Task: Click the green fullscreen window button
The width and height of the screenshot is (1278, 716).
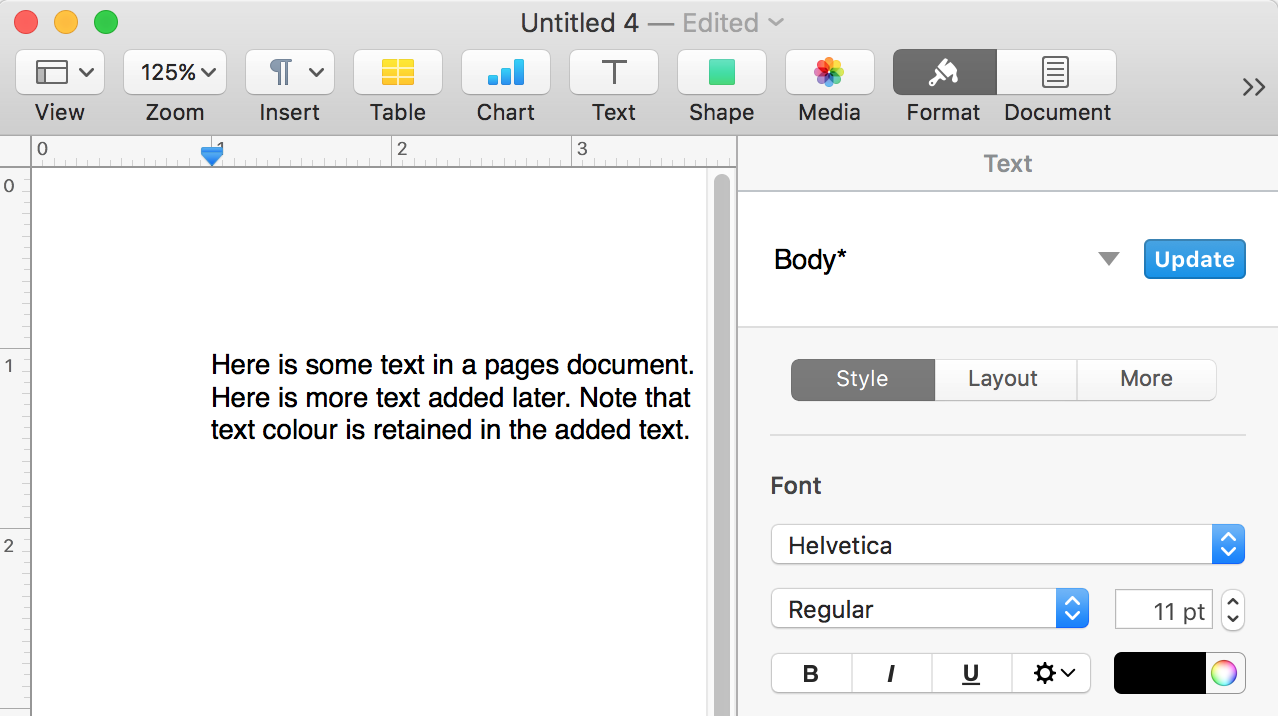Action: [x=105, y=21]
